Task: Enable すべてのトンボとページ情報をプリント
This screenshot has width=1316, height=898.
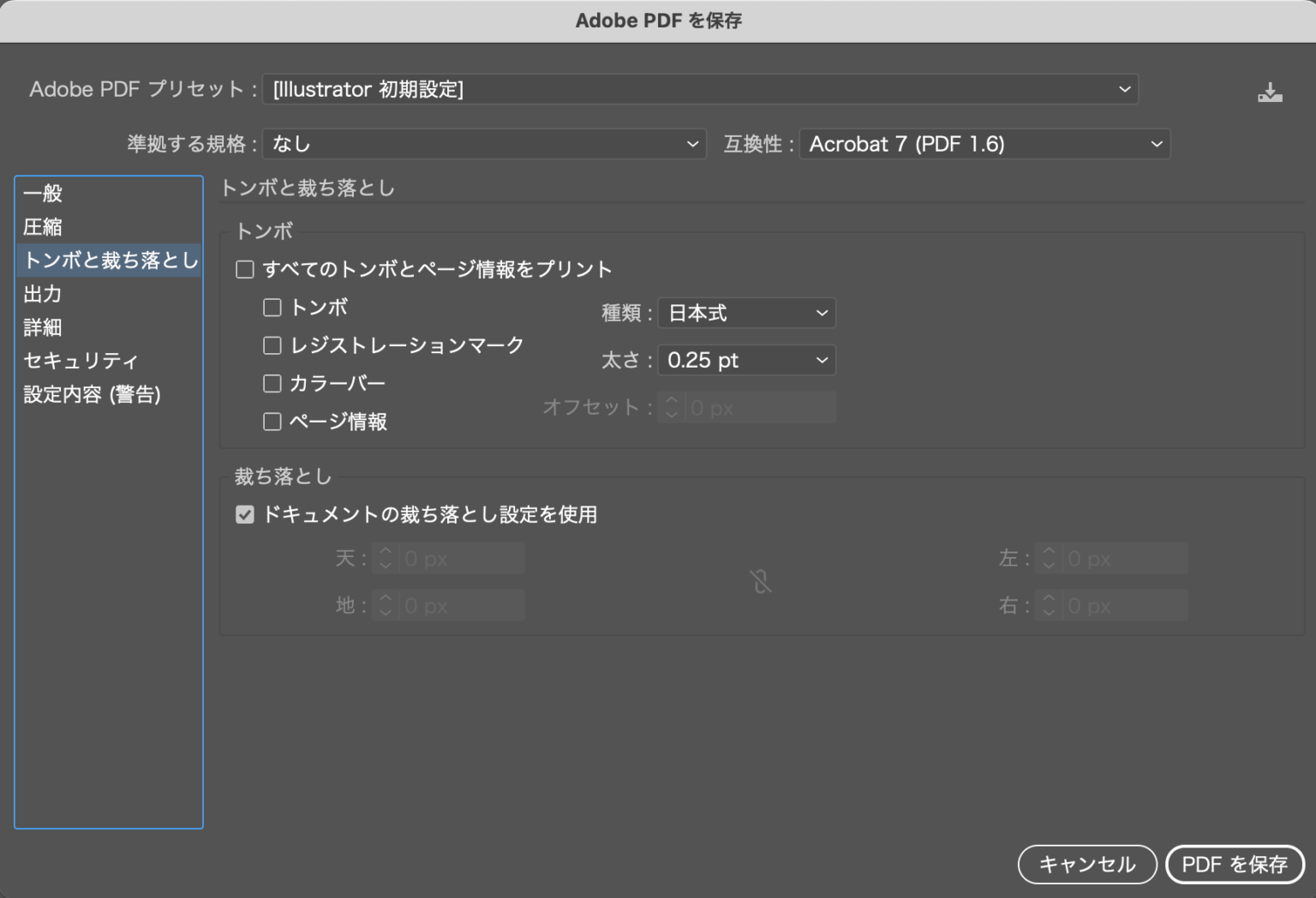Action: pyautogui.click(x=244, y=268)
